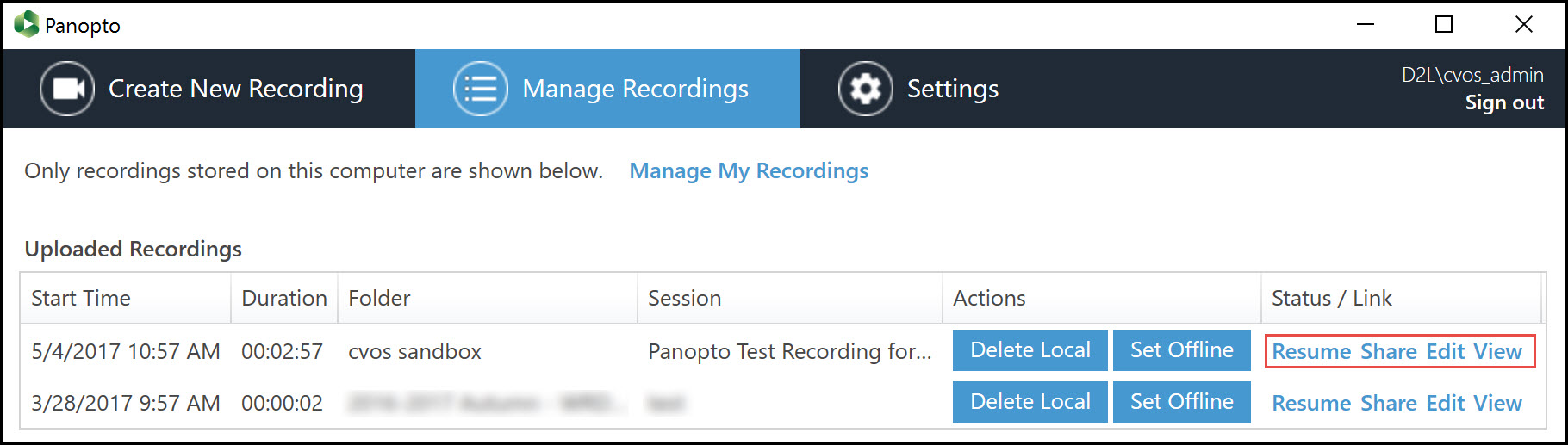Maximize the Panopto window
The width and height of the screenshot is (1568, 445).
click(x=1444, y=24)
